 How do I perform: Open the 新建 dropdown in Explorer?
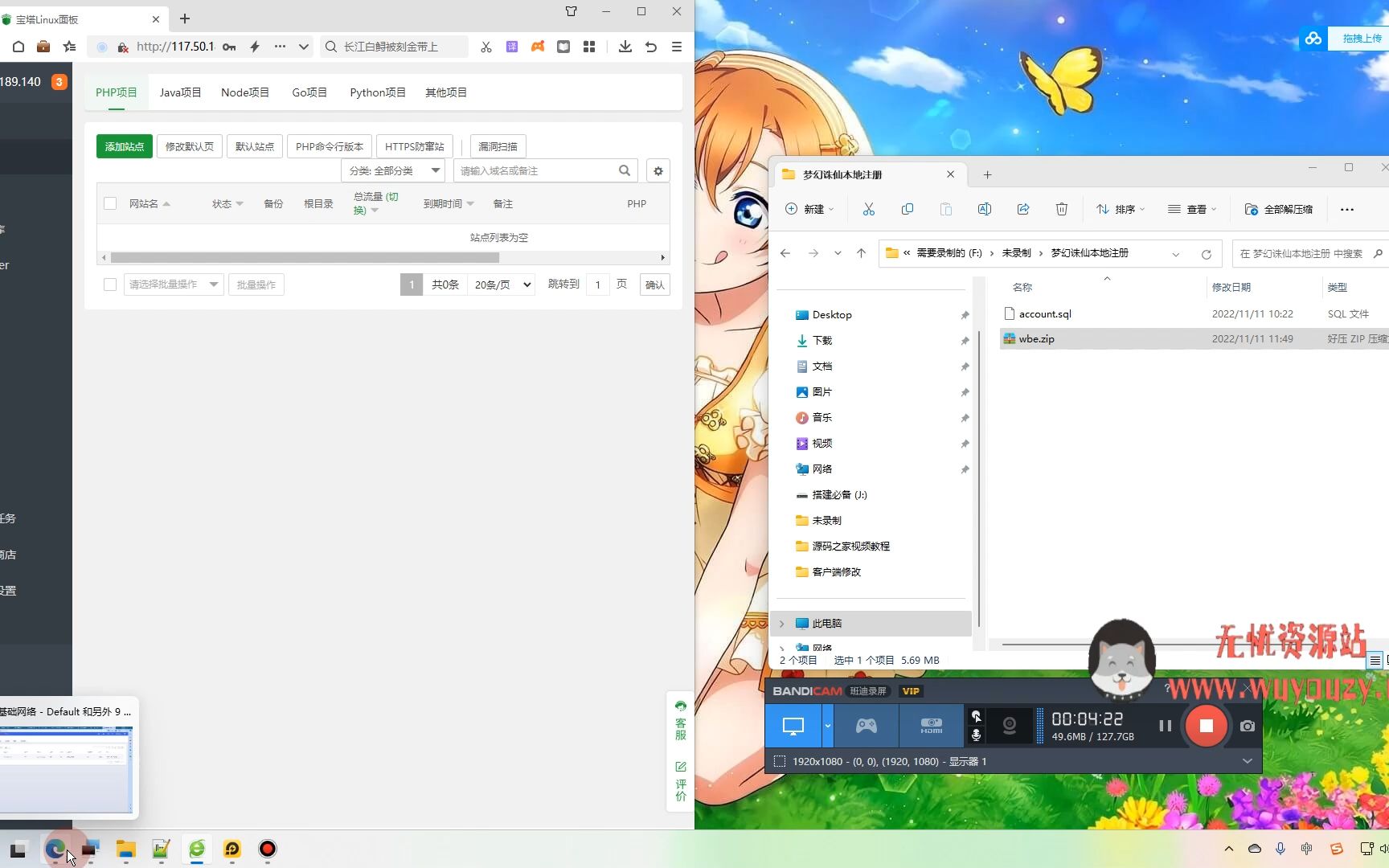click(x=809, y=209)
